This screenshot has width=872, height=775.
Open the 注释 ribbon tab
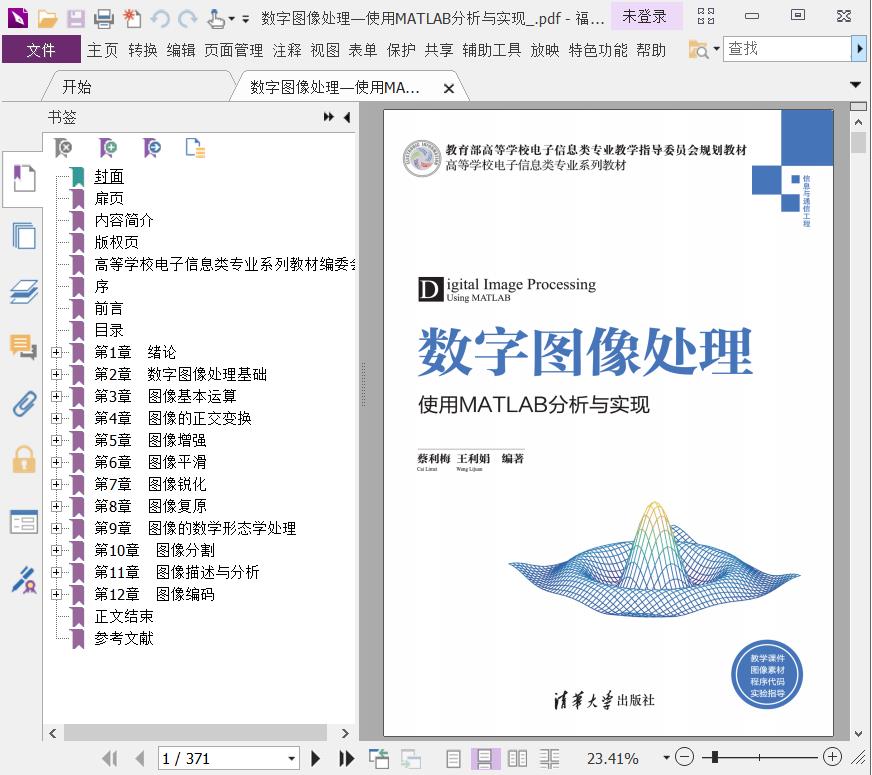coord(287,50)
